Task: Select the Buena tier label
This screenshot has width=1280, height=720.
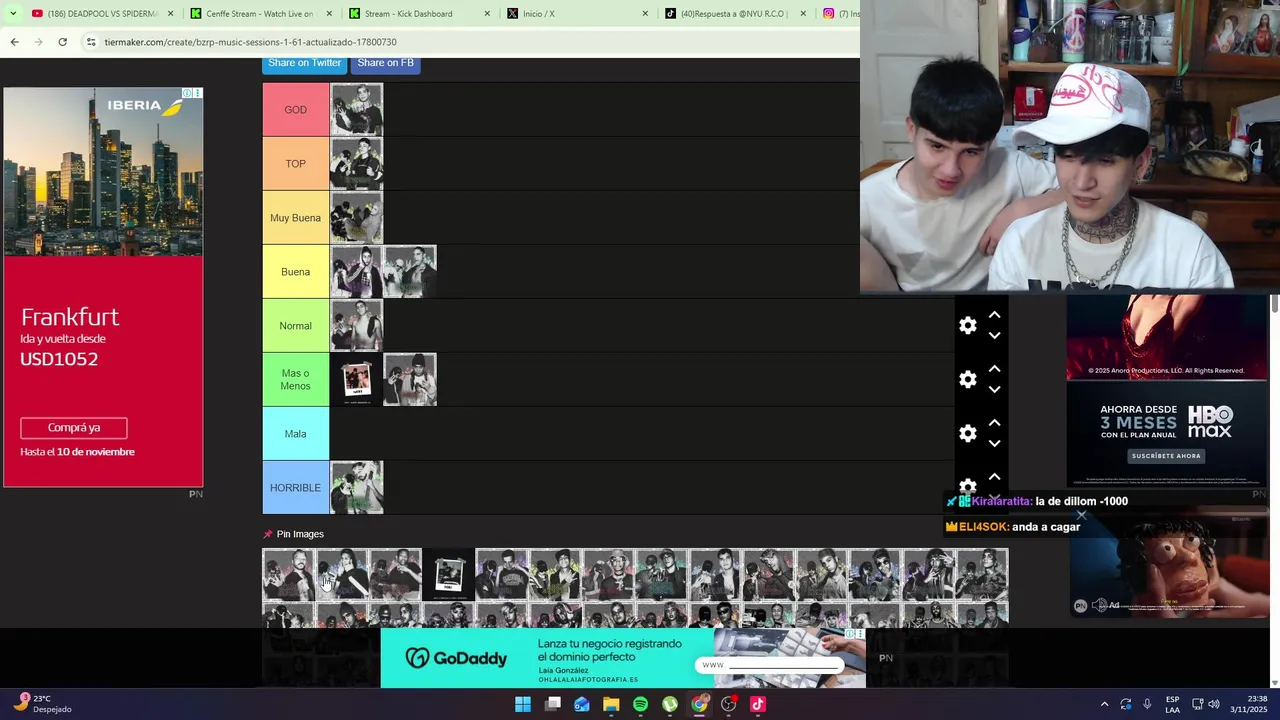Action: pos(295,272)
